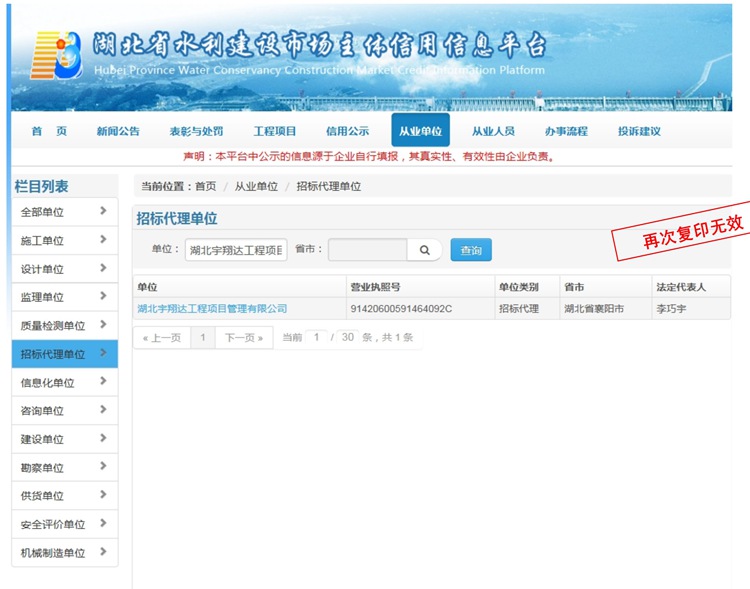Click the 单位 column header

click(240, 287)
